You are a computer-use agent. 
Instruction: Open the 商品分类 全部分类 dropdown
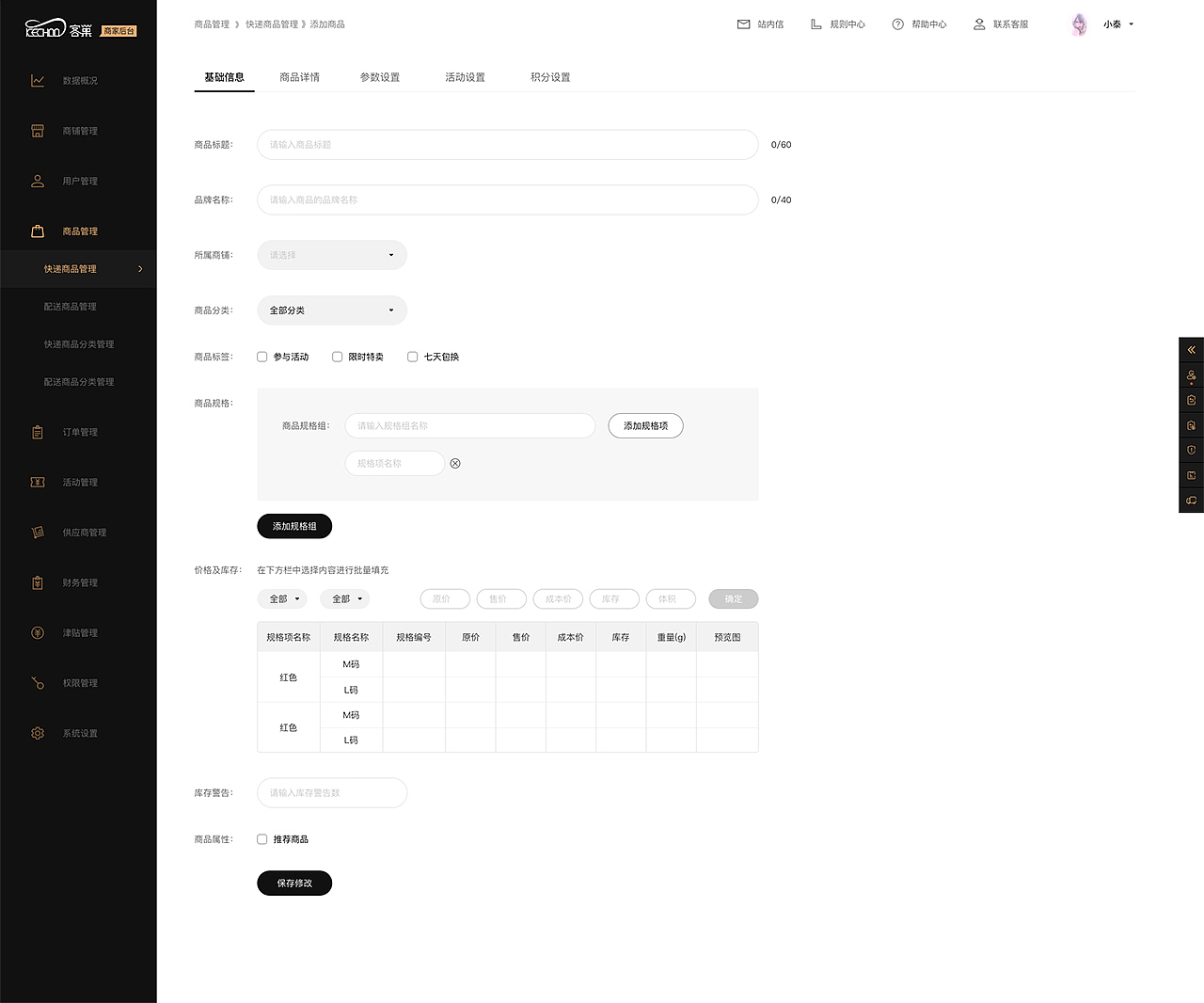(x=331, y=310)
